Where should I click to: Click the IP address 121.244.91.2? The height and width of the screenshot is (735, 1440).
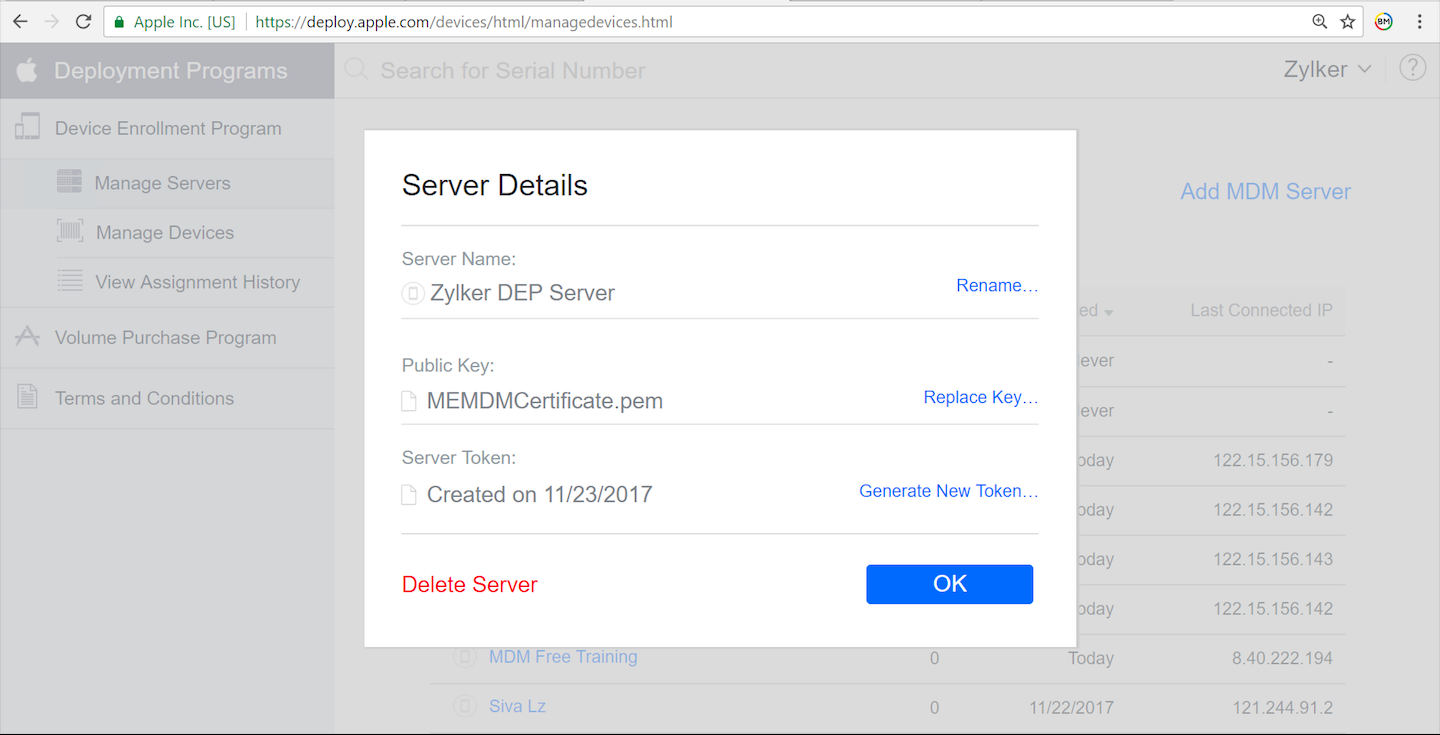pyautogui.click(x=1283, y=707)
